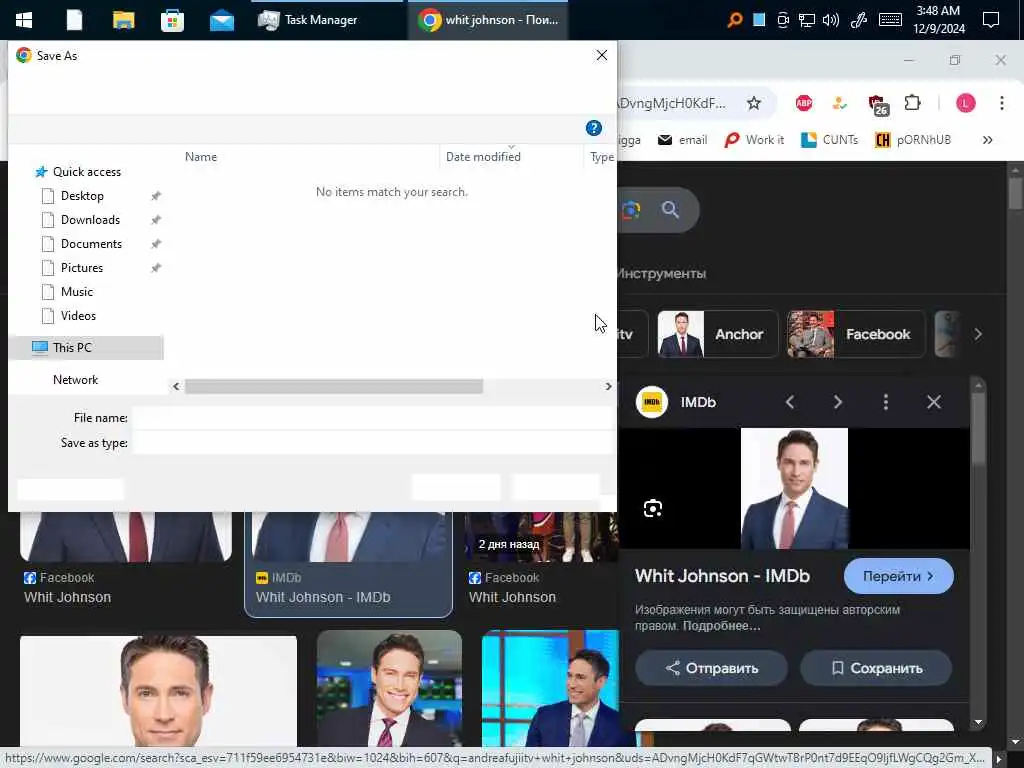Show more bookmarks with the double chevron
Screen dimensions: 1024x768
coord(987,140)
